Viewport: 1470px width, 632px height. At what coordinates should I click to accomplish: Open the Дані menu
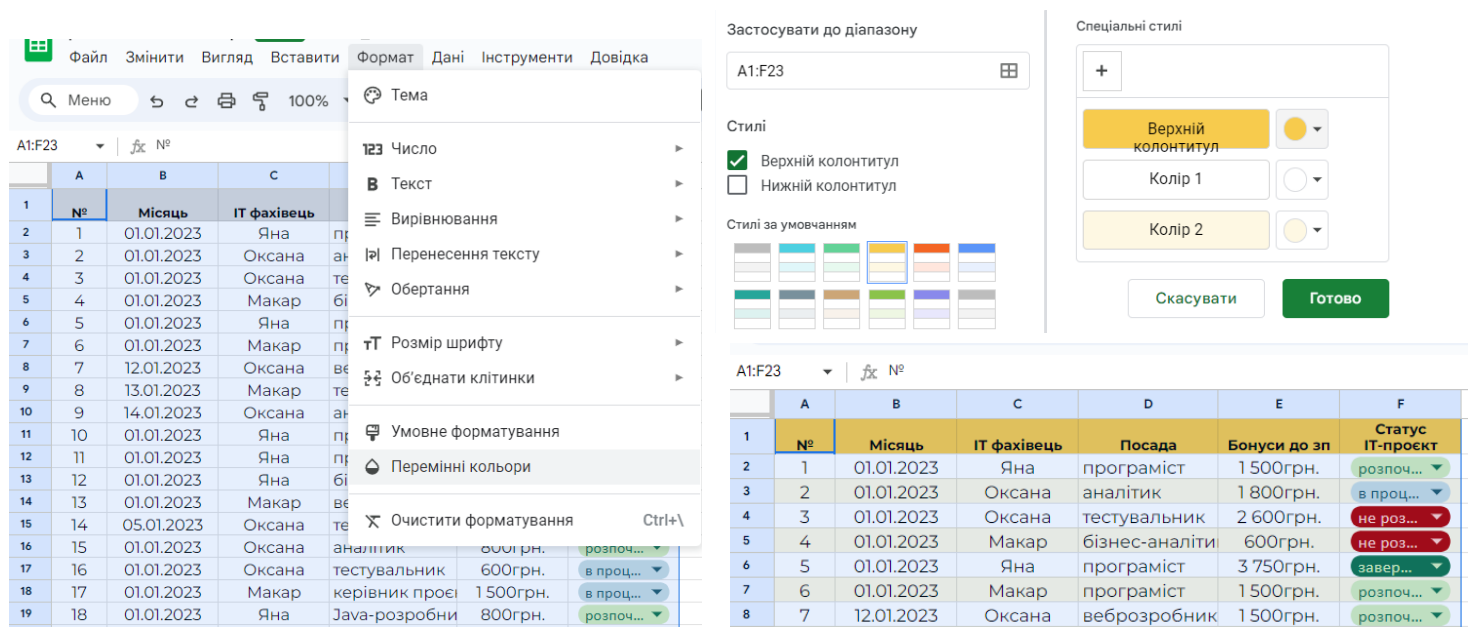point(447,57)
